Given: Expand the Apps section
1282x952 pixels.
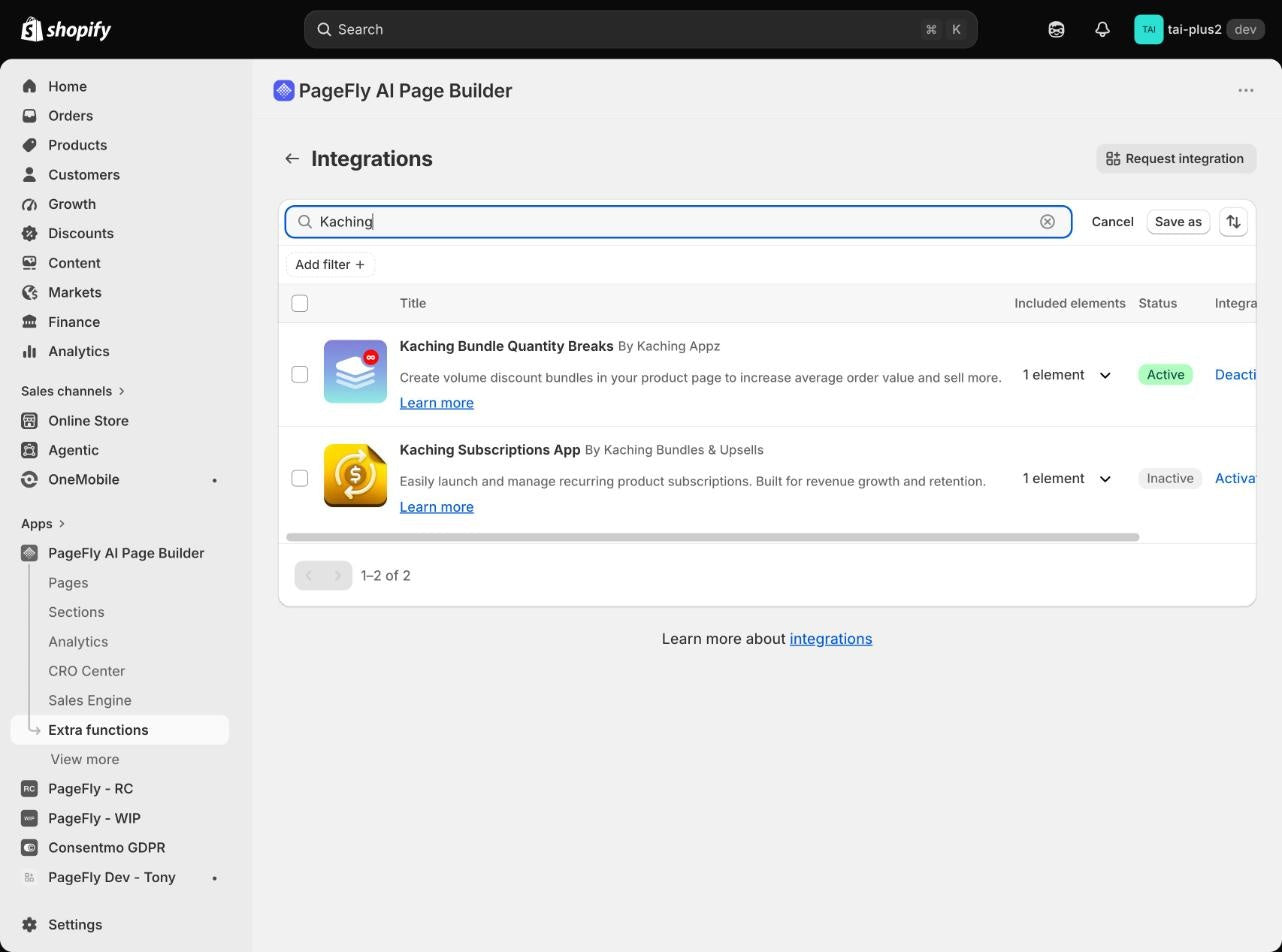Looking at the screenshot, I should (43, 524).
